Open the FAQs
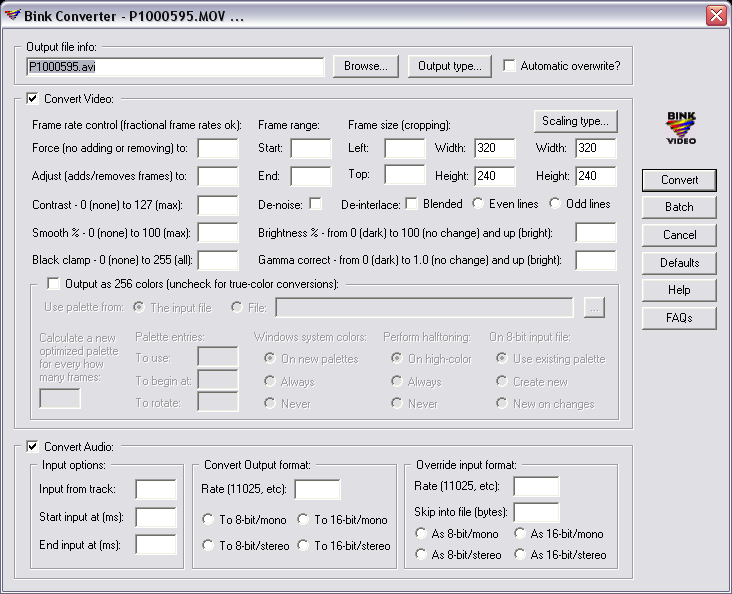Viewport: 732px width, 594px height. pyautogui.click(x=679, y=318)
